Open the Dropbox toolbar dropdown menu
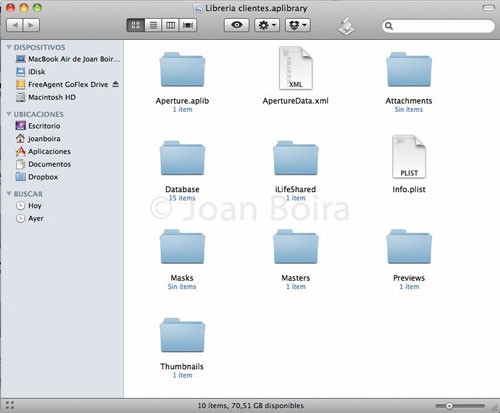The image size is (500, 413). click(x=298, y=25)
